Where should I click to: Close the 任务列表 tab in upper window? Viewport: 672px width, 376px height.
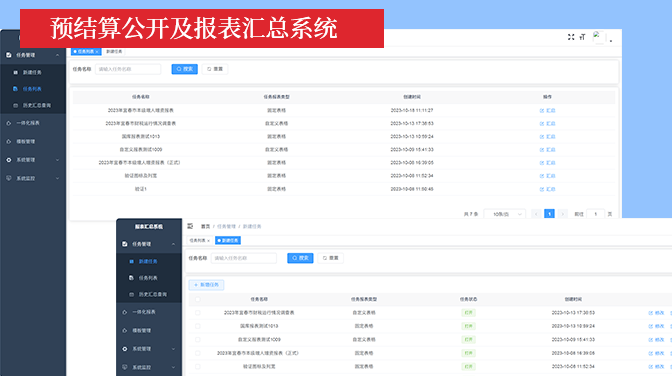click(x=97, y=51)
